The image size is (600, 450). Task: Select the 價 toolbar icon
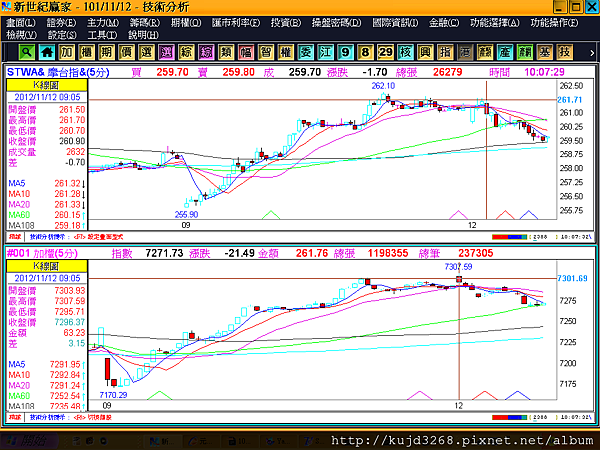click(127, 52)
